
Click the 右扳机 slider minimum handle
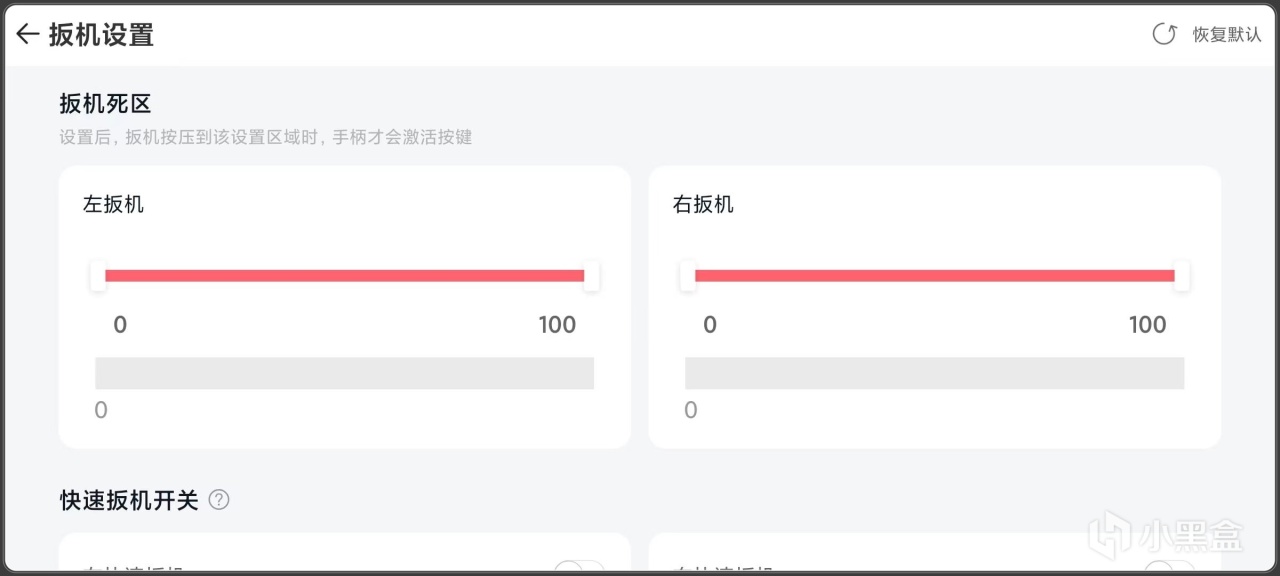(x=688, y=276)
